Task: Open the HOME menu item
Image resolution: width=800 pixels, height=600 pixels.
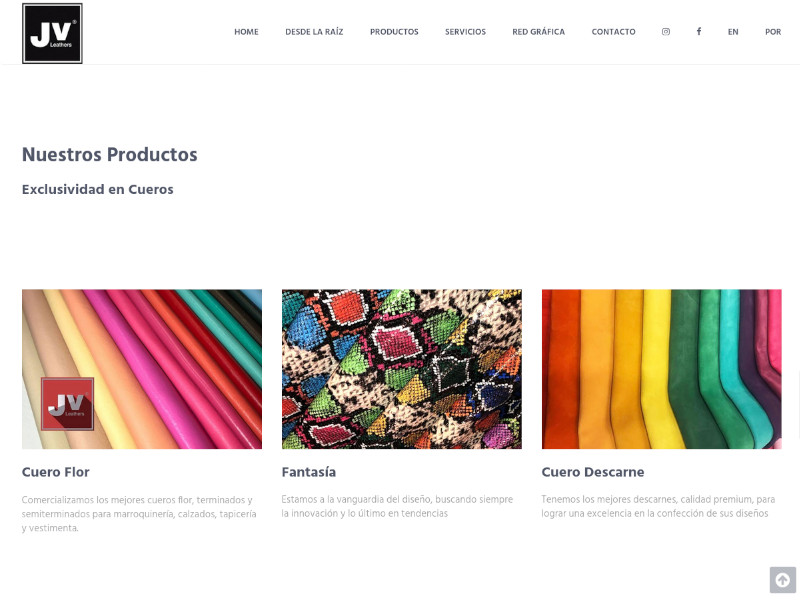Action: pos(246,32)
